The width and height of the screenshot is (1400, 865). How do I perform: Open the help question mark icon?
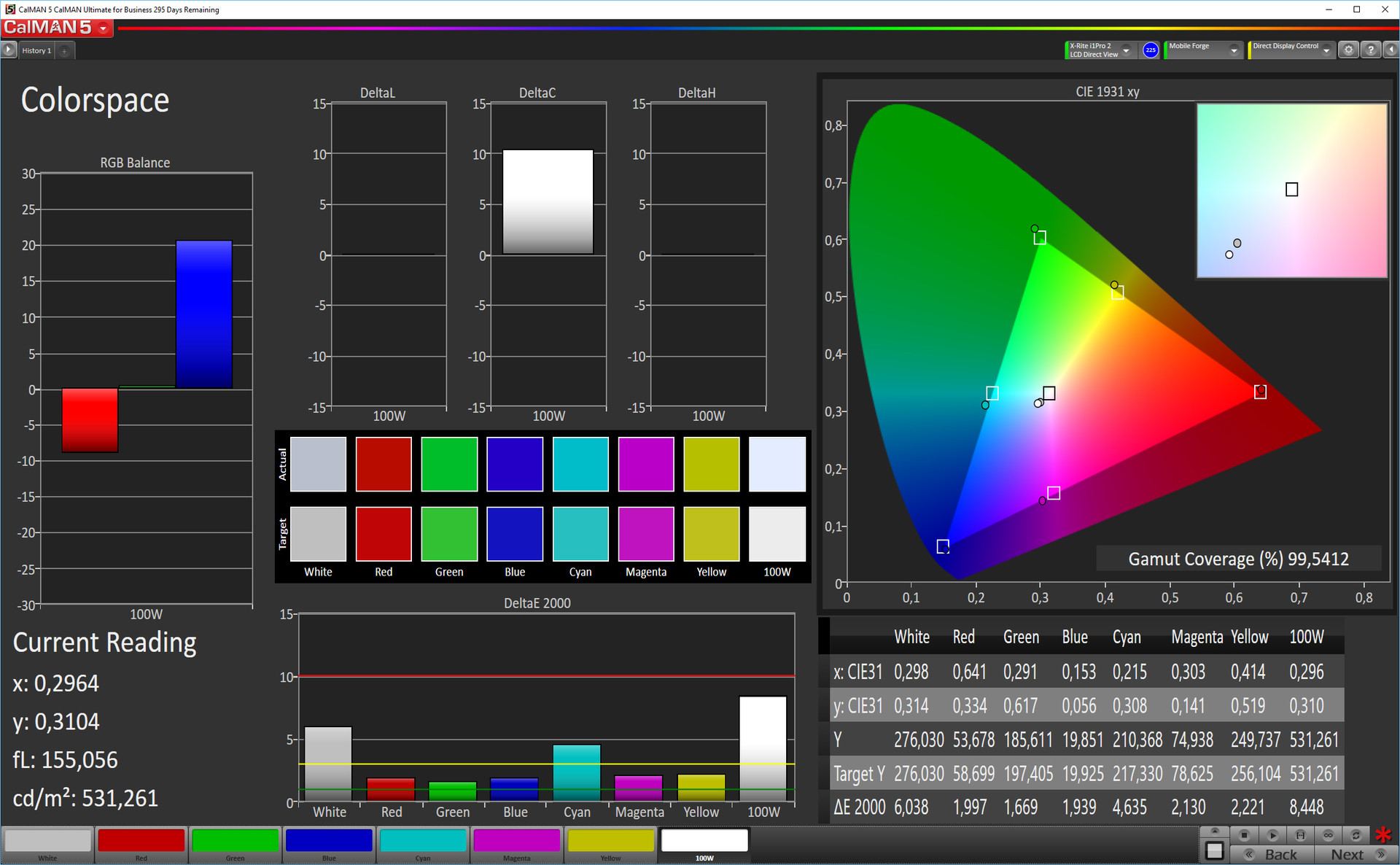(1371, 50)
